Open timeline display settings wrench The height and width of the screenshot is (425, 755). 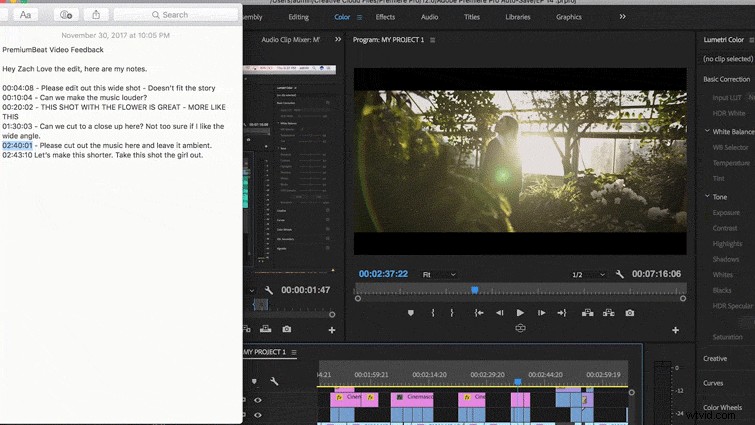(274, 381)
